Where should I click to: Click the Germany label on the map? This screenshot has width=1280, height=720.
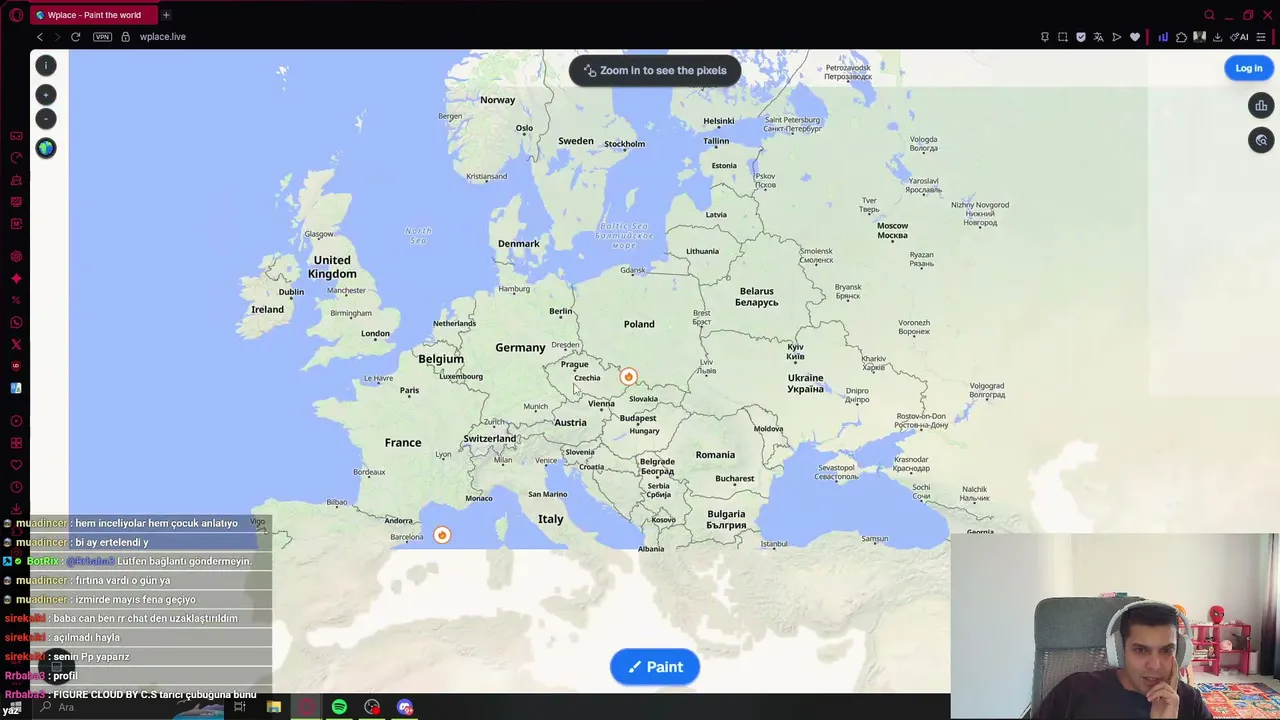tap(520, 348)
